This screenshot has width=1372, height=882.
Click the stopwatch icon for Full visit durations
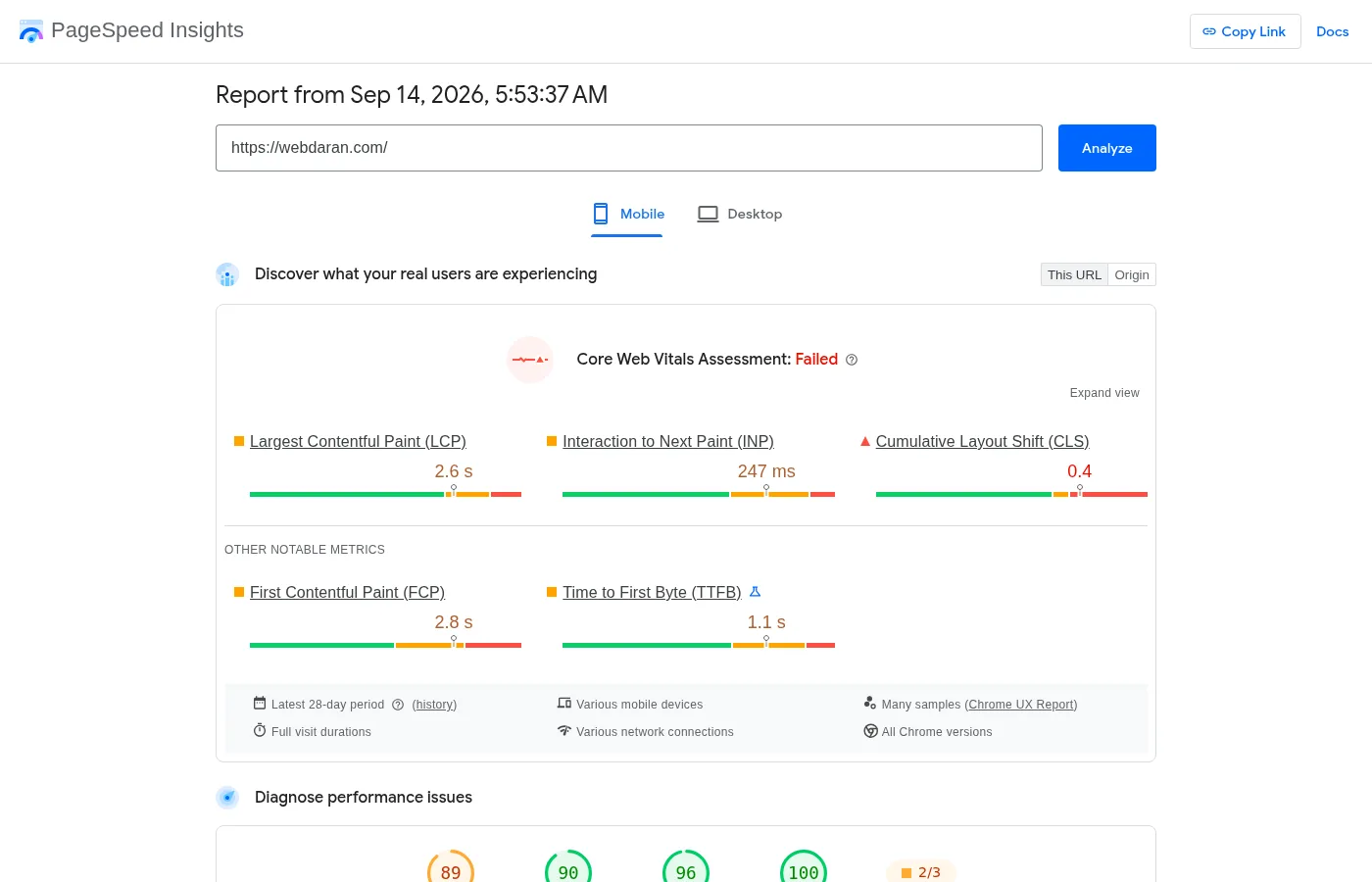tap(260, 730)
